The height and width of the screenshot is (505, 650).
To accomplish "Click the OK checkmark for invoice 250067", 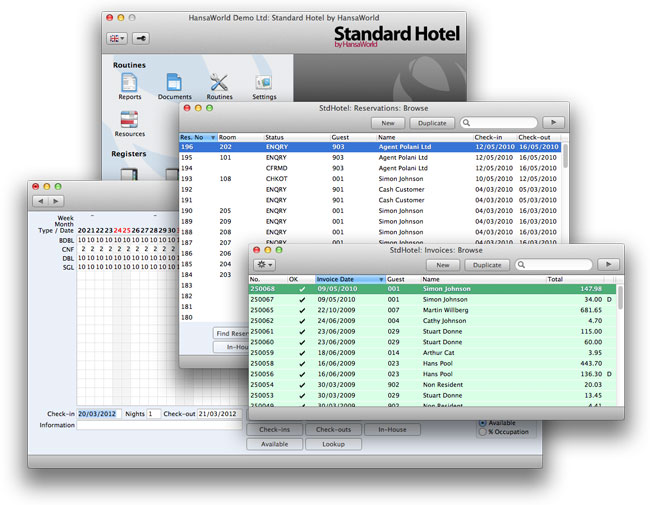I will point(302,300).
